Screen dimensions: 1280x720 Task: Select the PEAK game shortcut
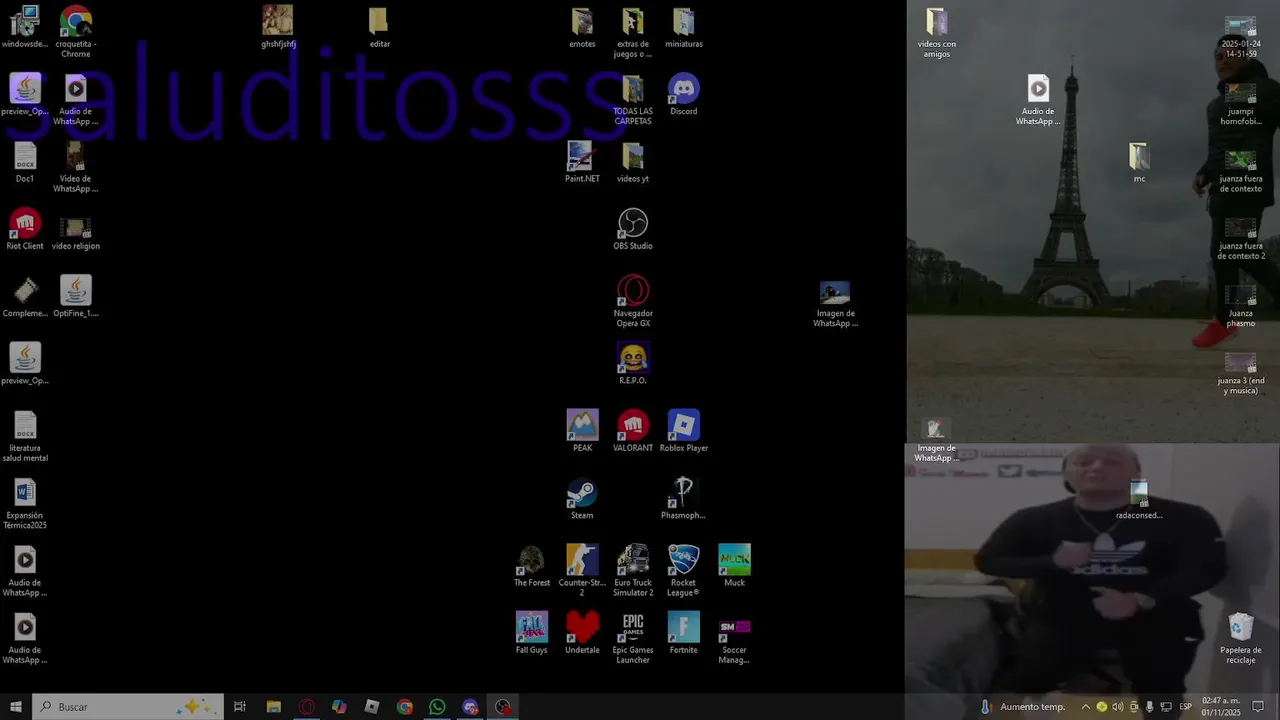coord(582,431)
